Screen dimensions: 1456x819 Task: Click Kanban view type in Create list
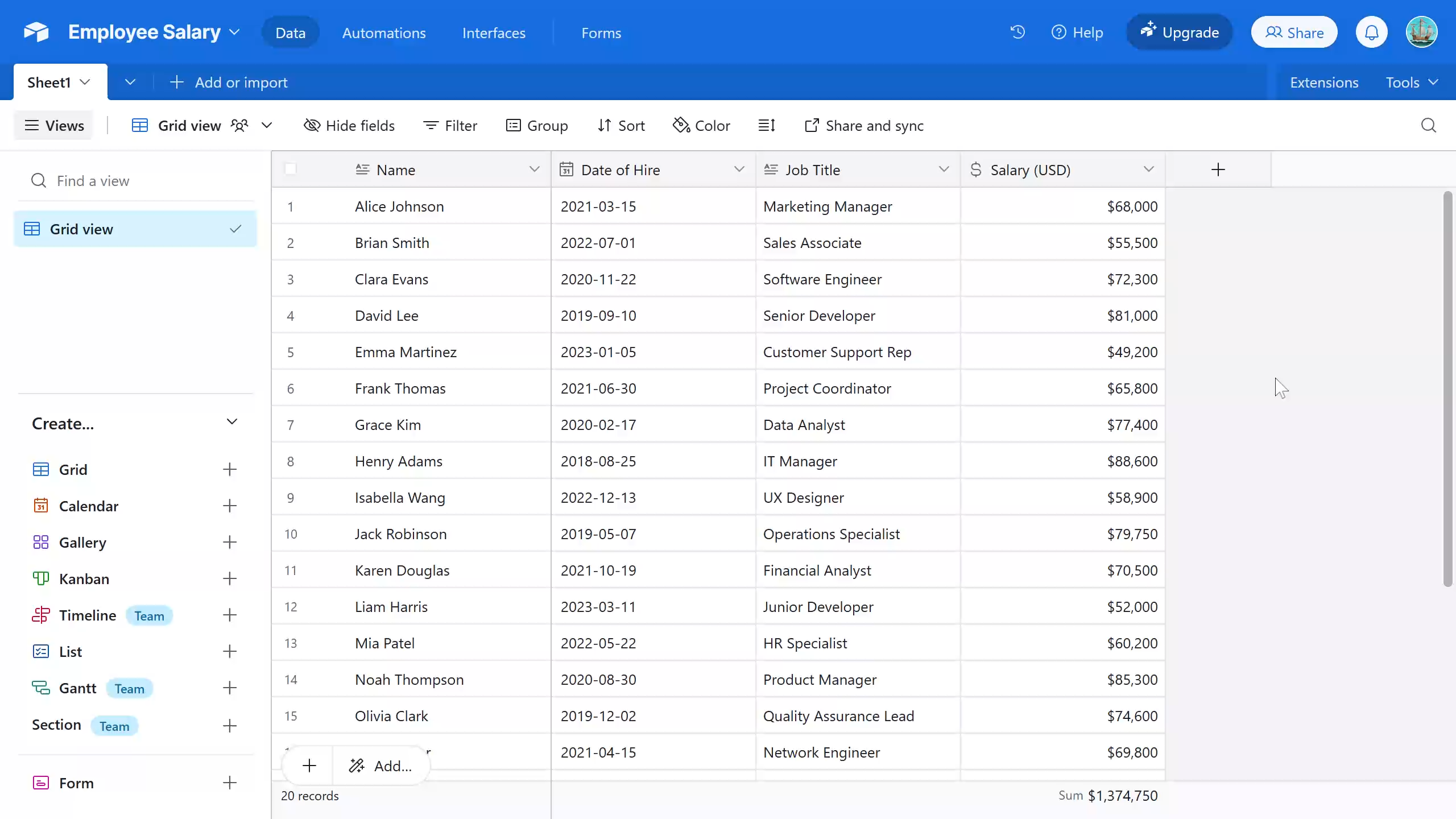tap(84, 579)
